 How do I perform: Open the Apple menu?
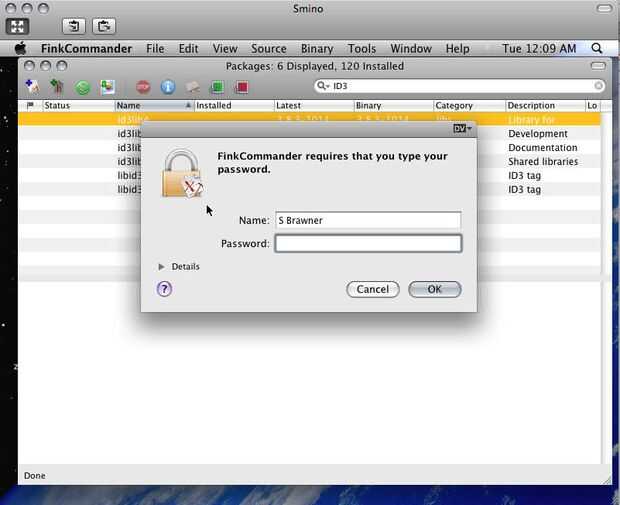(21, 49)
